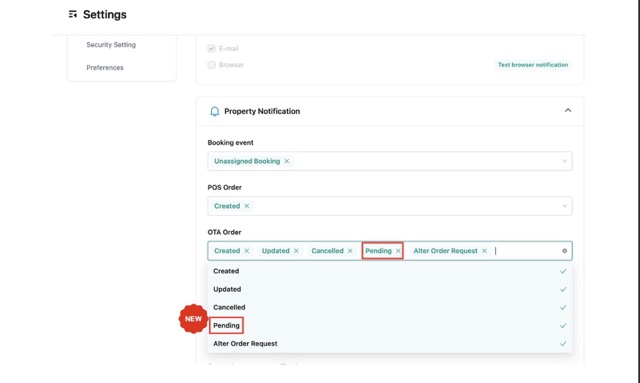Click the Unassigned Booking tag text
The width and height of the screenshot is (640, 383).
point(247,161)
